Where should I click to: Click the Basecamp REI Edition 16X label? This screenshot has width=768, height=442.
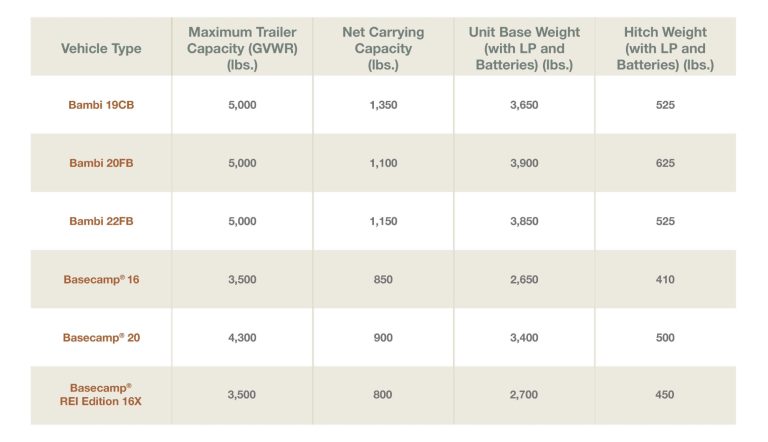point(101,394)
